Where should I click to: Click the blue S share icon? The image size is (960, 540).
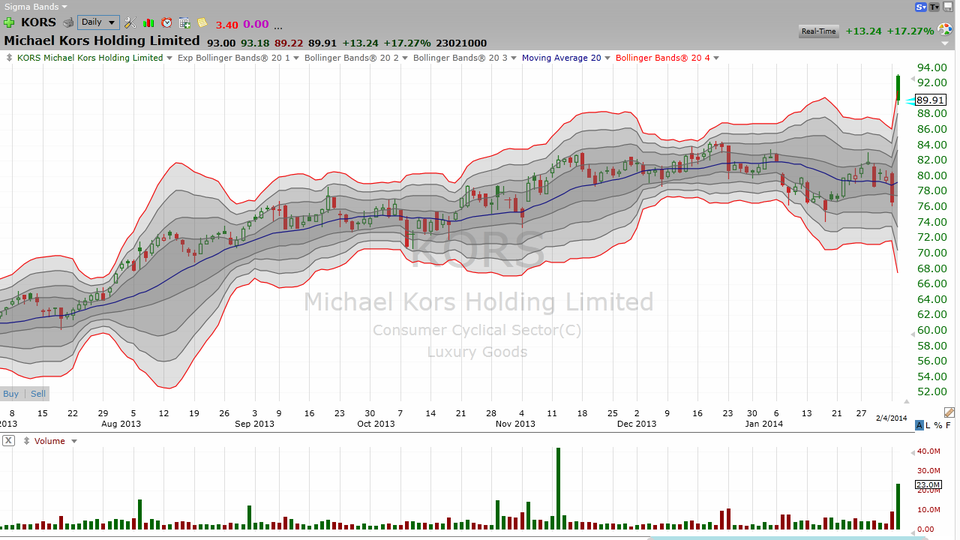[x=921, y=7]
